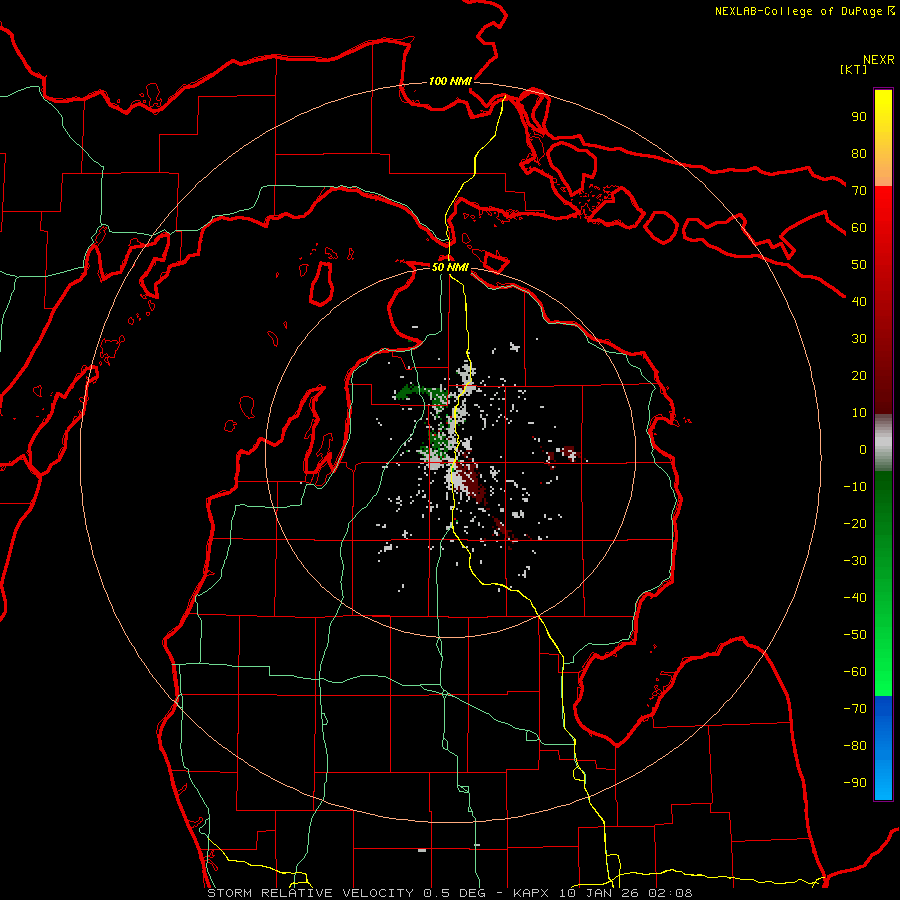Screen dimensions: 900x900
Task: Click the -30 value on velocity scale
Action: point(855,561)
